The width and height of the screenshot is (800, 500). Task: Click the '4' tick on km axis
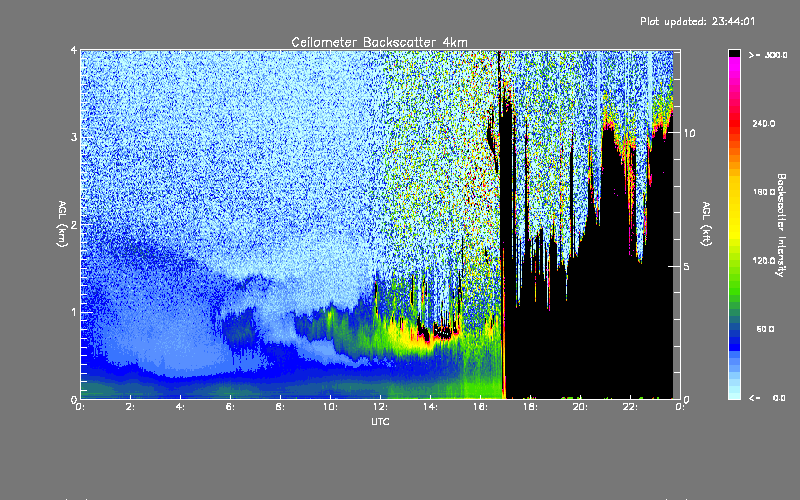tap(74, 50)
